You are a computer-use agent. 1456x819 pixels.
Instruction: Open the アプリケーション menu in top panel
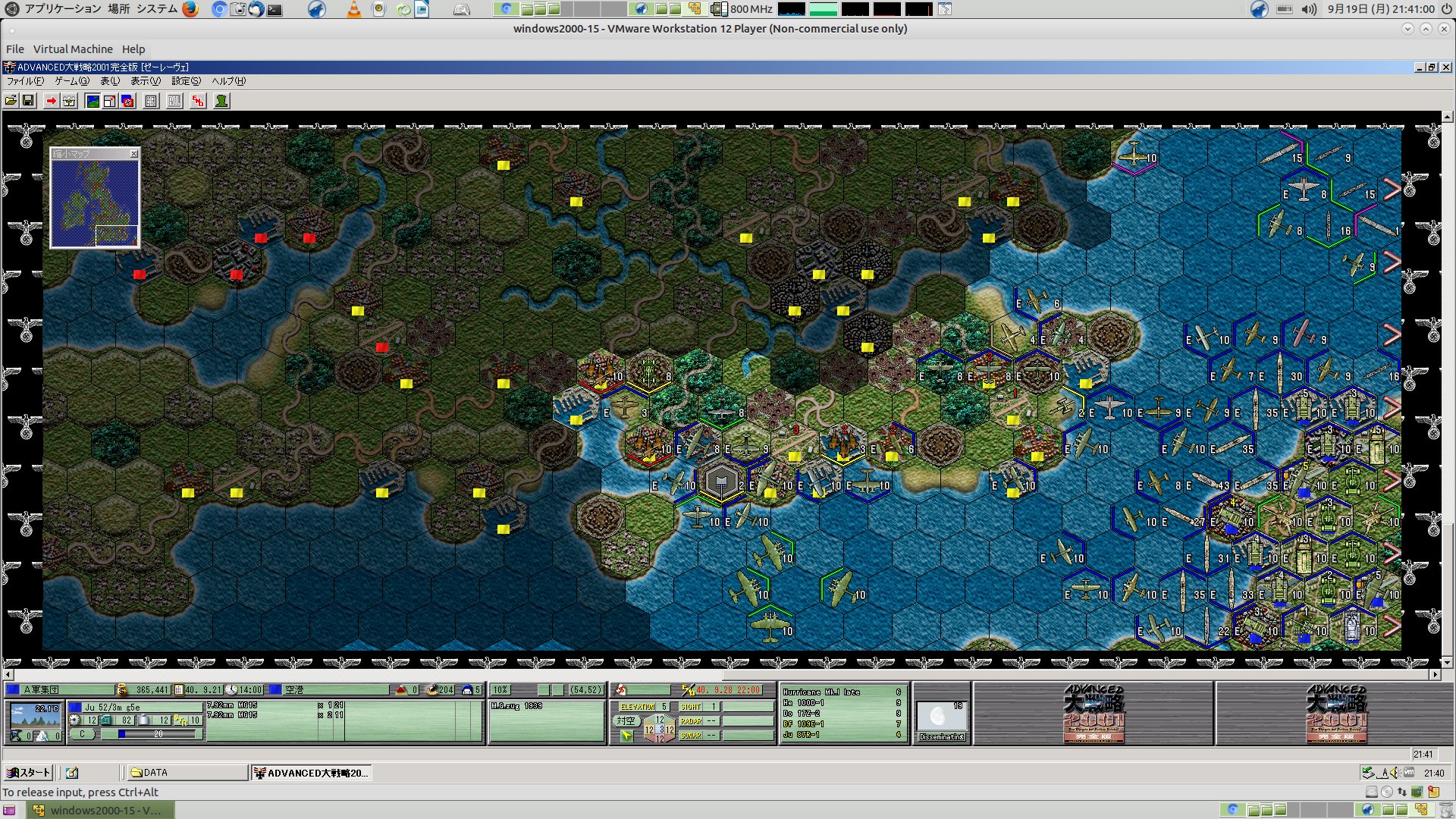point(63,9)
